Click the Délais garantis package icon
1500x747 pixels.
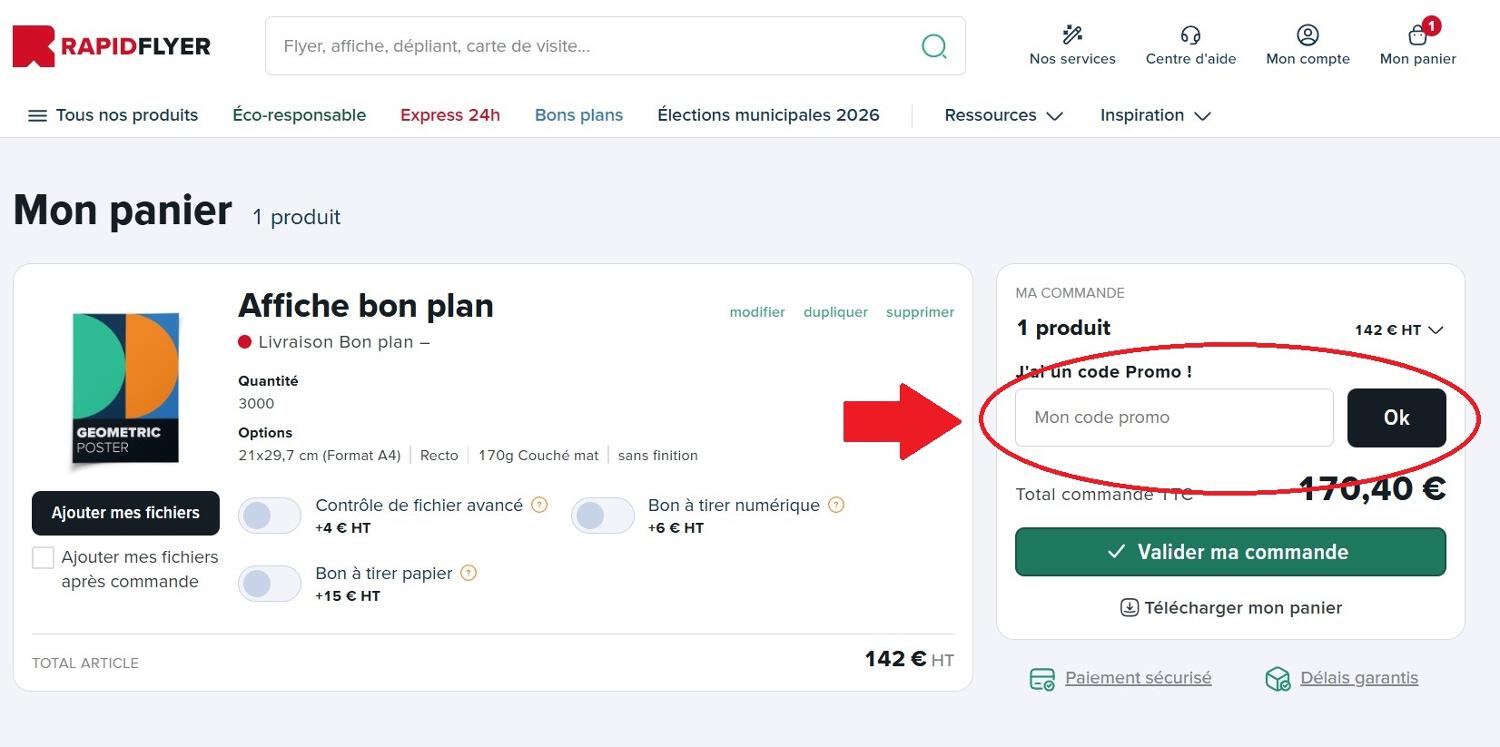click(x=1277, y=678)
